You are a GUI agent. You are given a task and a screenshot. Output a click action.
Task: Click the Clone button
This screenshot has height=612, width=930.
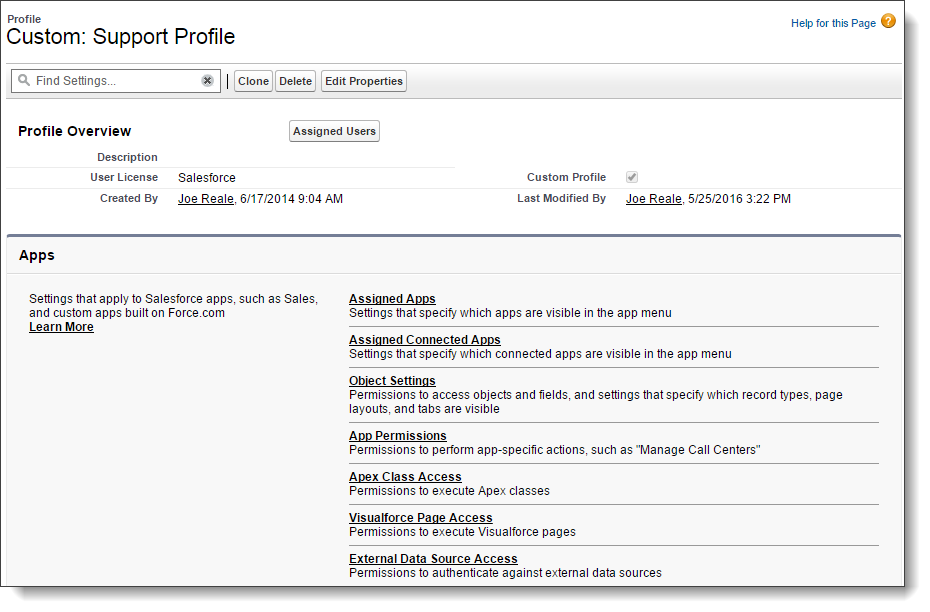point(253,81)
